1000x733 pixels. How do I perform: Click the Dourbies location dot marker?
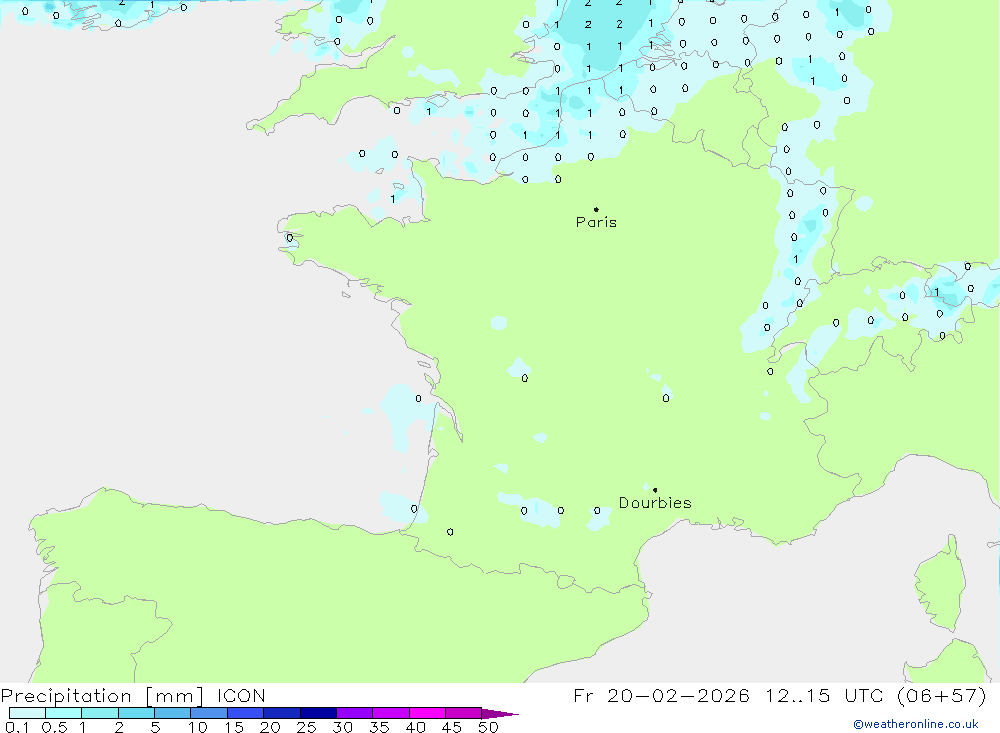pyautogui.click(x=655, y=490)
